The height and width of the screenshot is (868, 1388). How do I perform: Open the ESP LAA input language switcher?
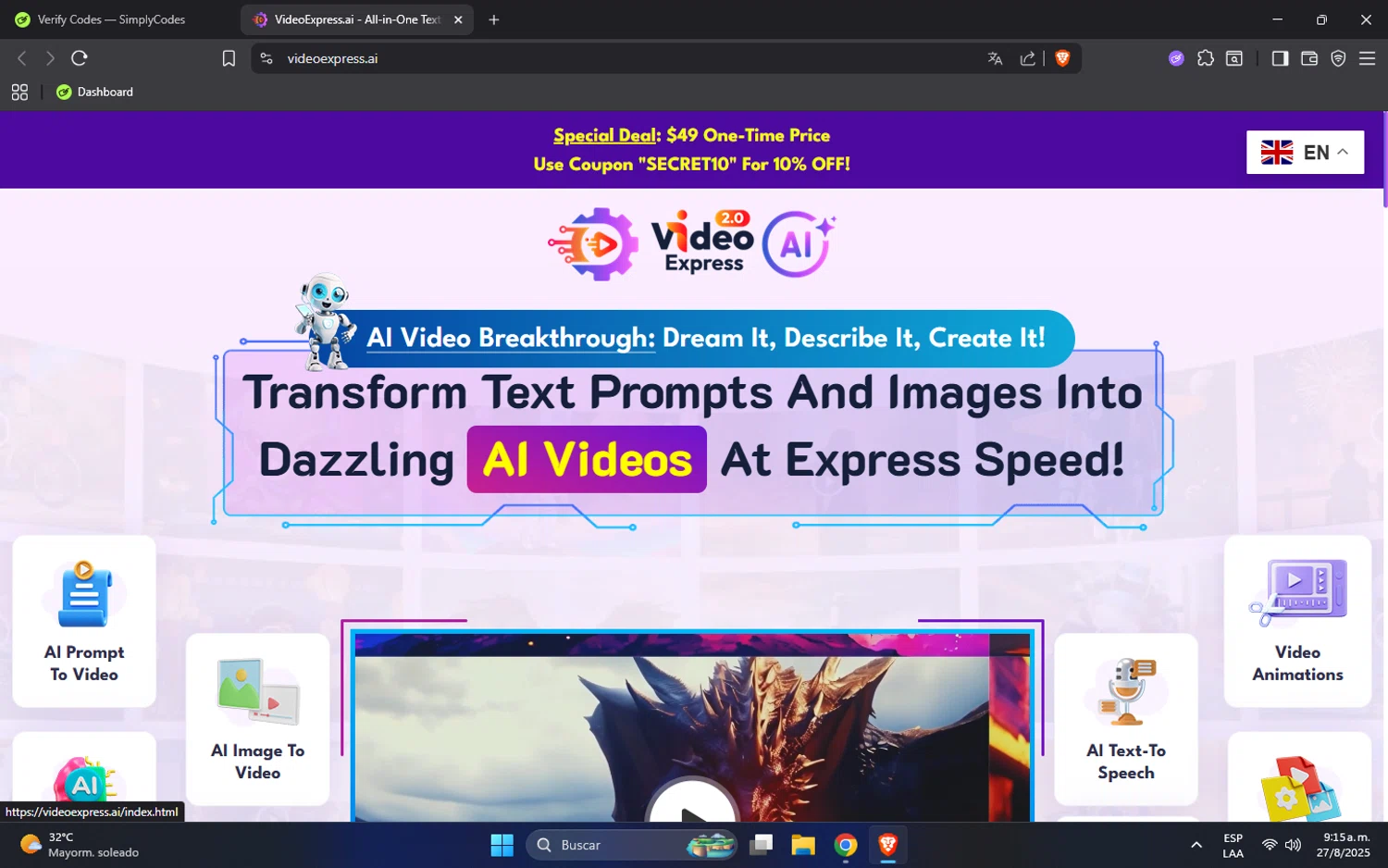(1233, 845)
